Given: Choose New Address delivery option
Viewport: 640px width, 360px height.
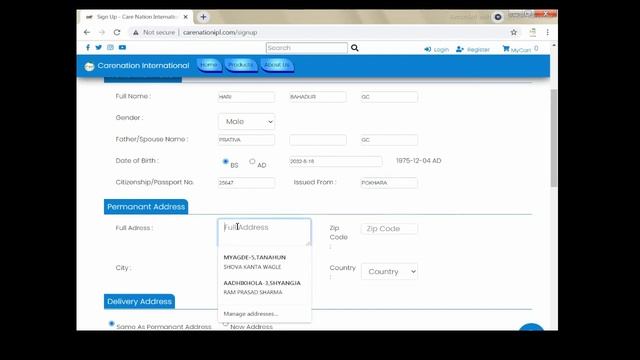Looking at the screenshot, I should coord(225,324).
